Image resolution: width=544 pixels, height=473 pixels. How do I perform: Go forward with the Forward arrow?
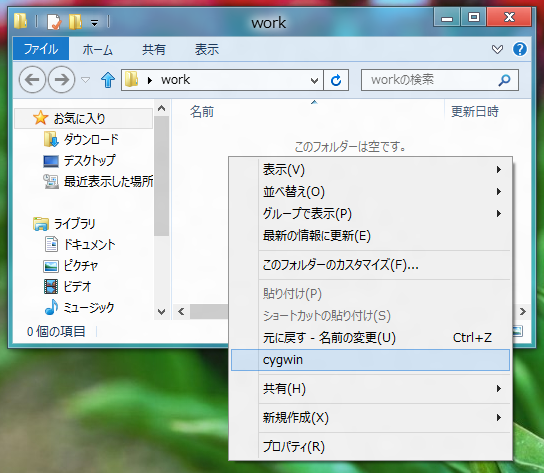61,79
